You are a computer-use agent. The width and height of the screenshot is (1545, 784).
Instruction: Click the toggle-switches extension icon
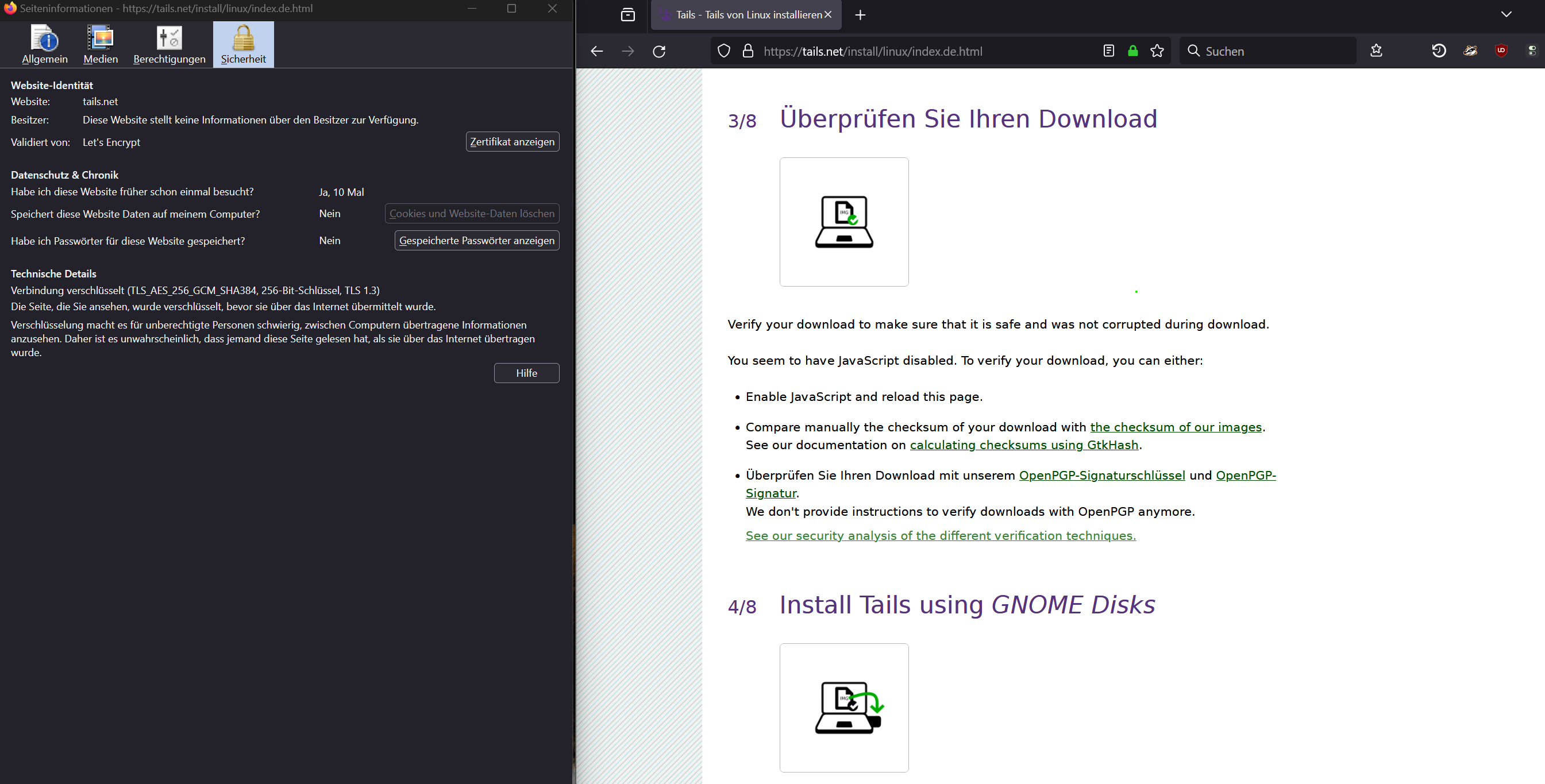[1532, 51]
